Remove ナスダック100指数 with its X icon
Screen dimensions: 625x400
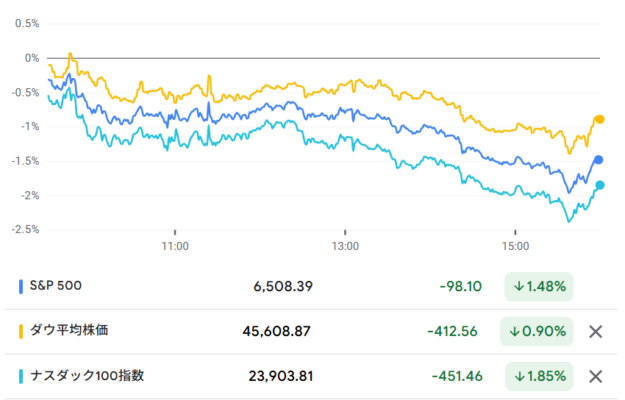[596, 376]
